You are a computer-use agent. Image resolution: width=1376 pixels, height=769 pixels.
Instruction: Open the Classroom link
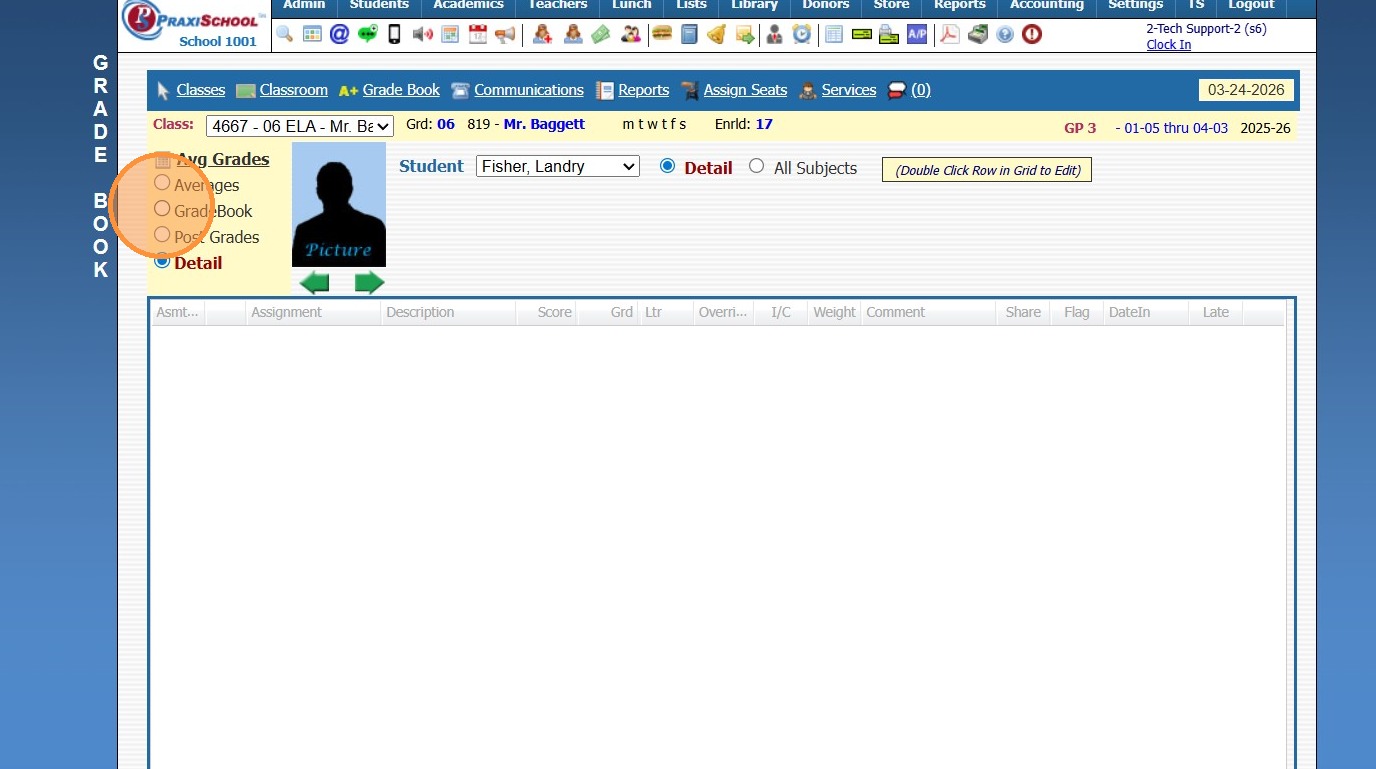[294, 90]
